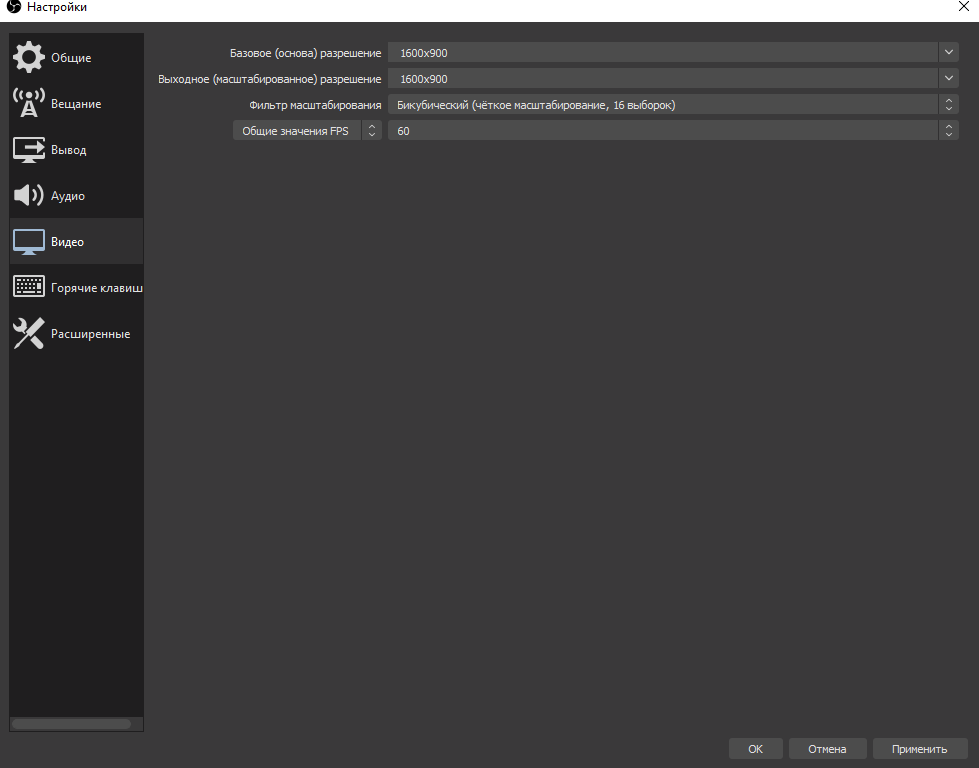Open Горячие клавиши via keyboard icon
This screenshot has height=768, width=979.
(x=29, y=287)
